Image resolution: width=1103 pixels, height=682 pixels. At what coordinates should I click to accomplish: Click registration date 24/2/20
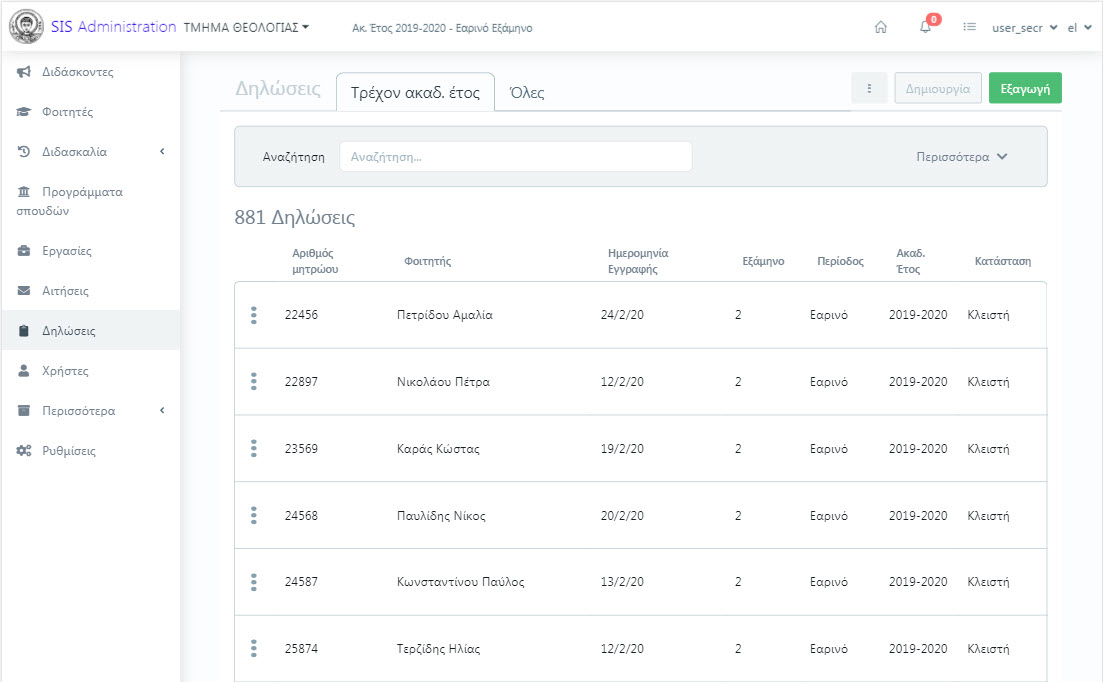click(x=622, y=315)
